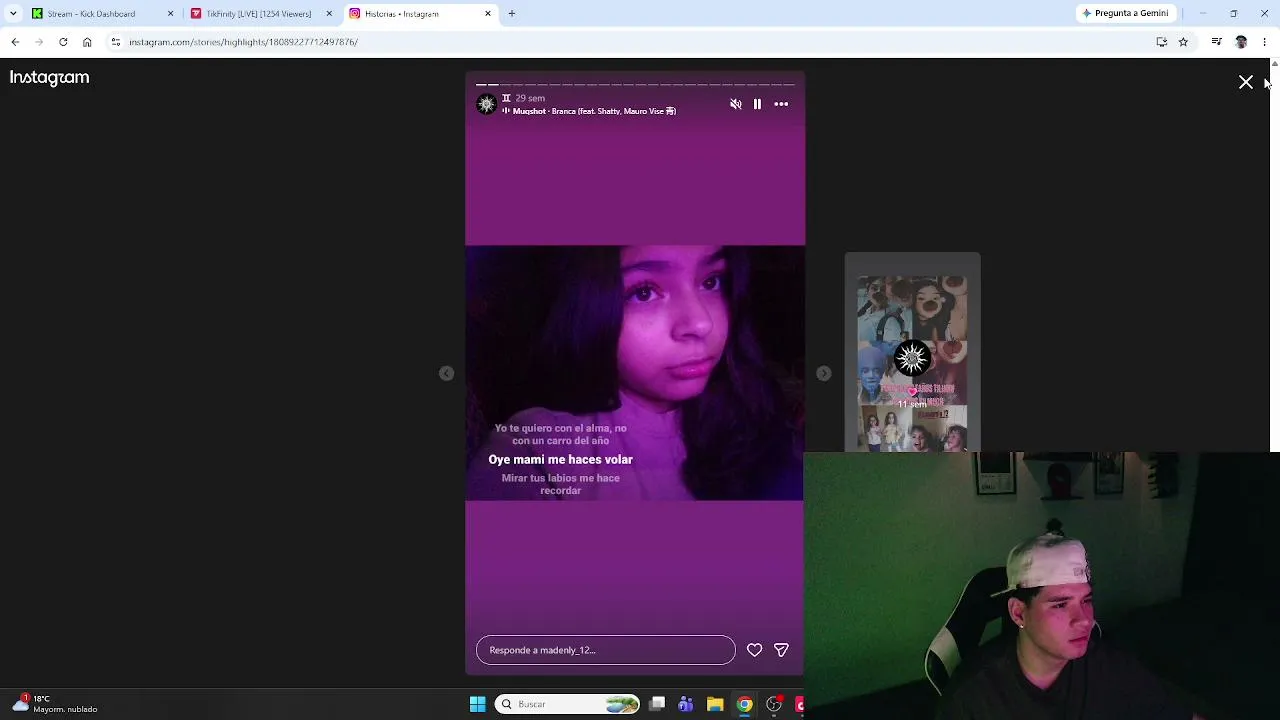The image size is (1280, 720).
Task: Close the story viewer with the X
Action: (1246, 82)
